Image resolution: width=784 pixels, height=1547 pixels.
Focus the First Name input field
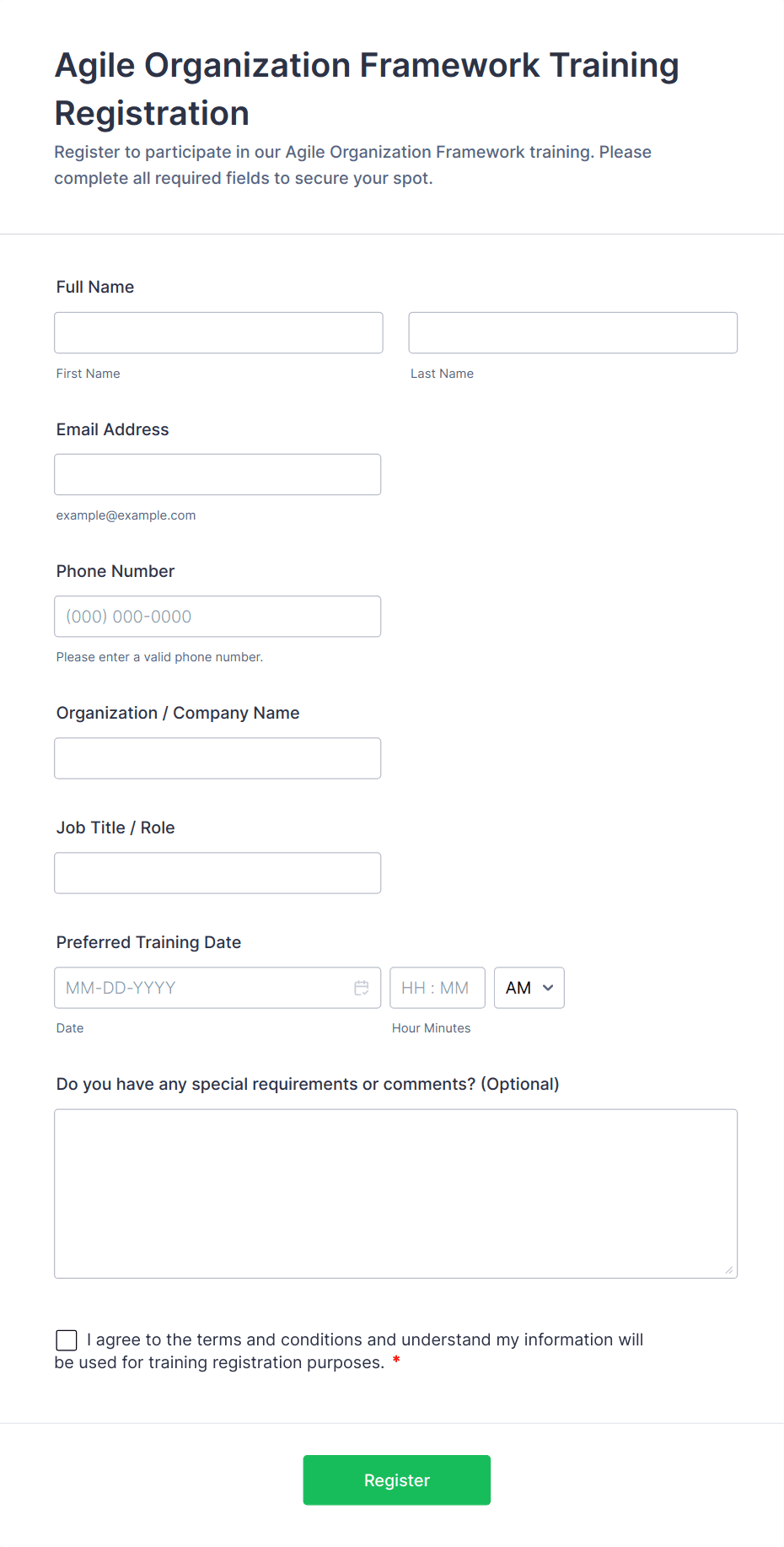[218, 333]
